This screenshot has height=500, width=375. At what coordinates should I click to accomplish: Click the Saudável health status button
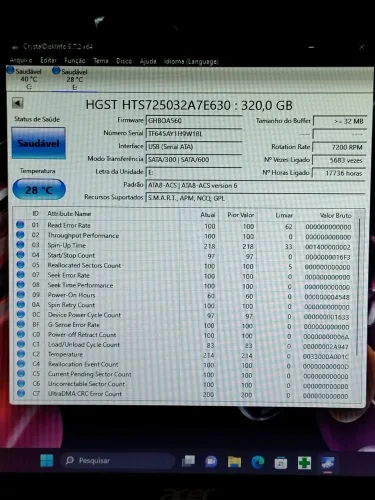click(38, 143)
